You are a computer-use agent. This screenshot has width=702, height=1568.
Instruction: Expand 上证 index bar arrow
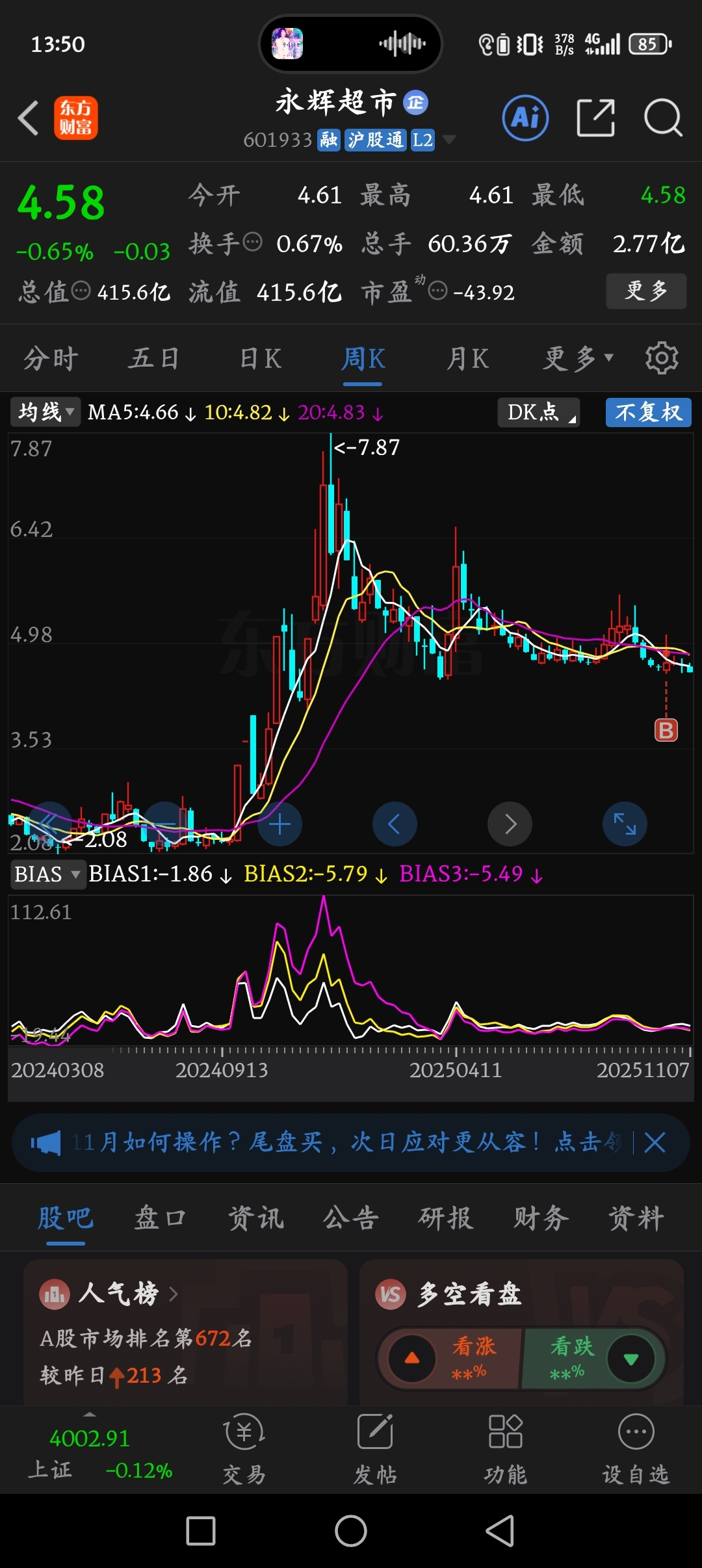[x=90, y=1414]
